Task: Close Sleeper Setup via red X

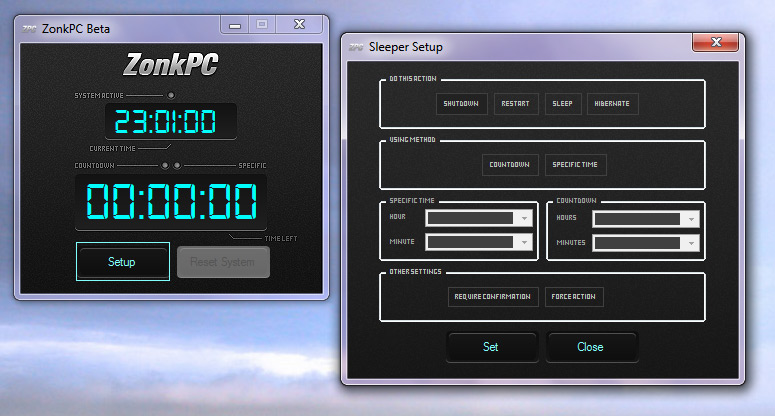Action: pos(716,42)
